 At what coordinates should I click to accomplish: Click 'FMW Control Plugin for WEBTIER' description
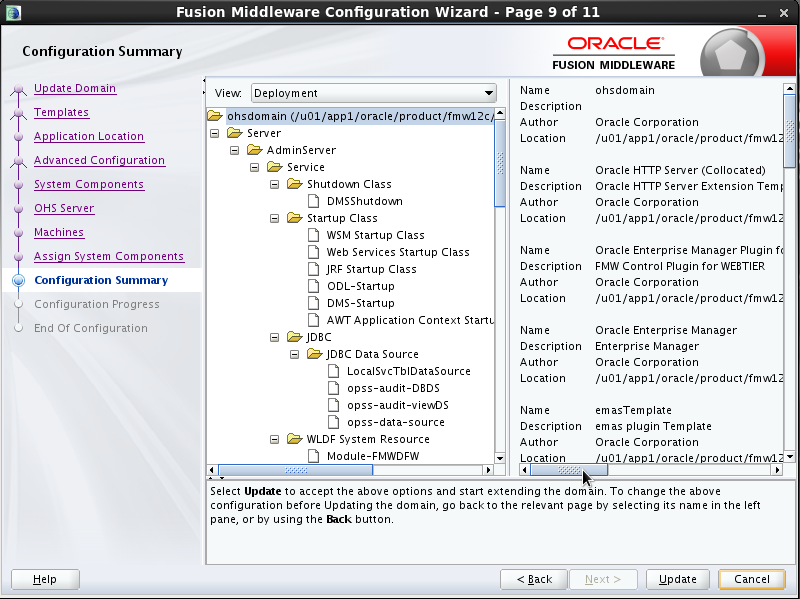[680, 266]
